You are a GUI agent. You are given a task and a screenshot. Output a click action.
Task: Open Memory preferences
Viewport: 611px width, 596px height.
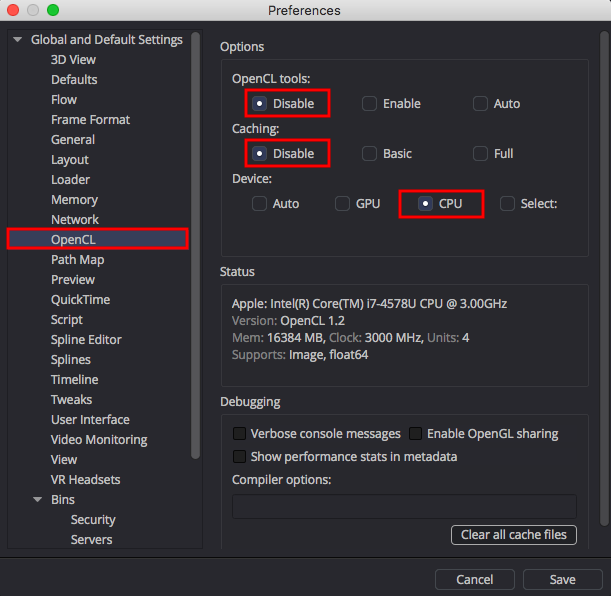tap(74, 199)
